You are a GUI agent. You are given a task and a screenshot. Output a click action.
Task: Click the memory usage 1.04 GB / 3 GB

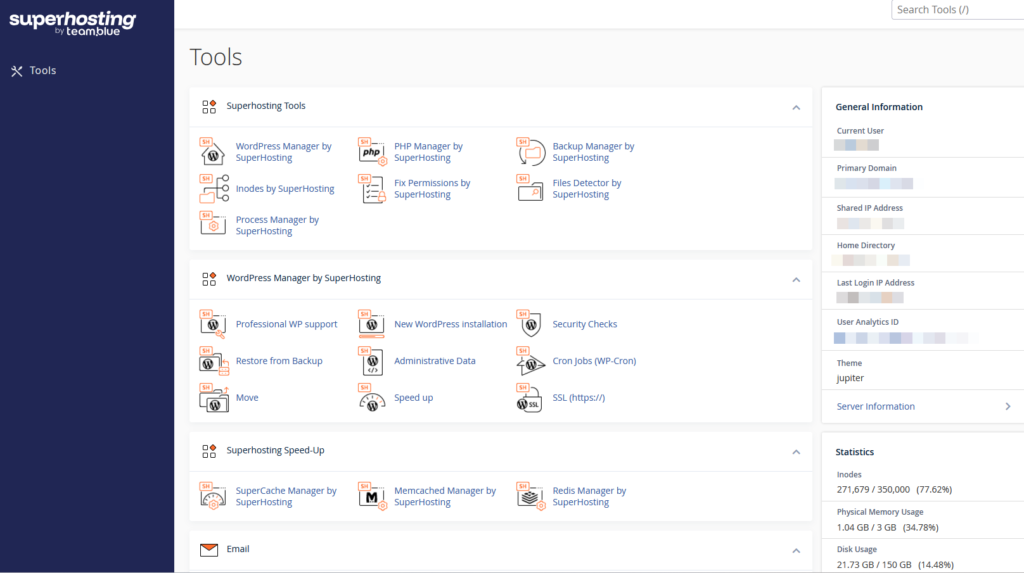coord(866,527)
